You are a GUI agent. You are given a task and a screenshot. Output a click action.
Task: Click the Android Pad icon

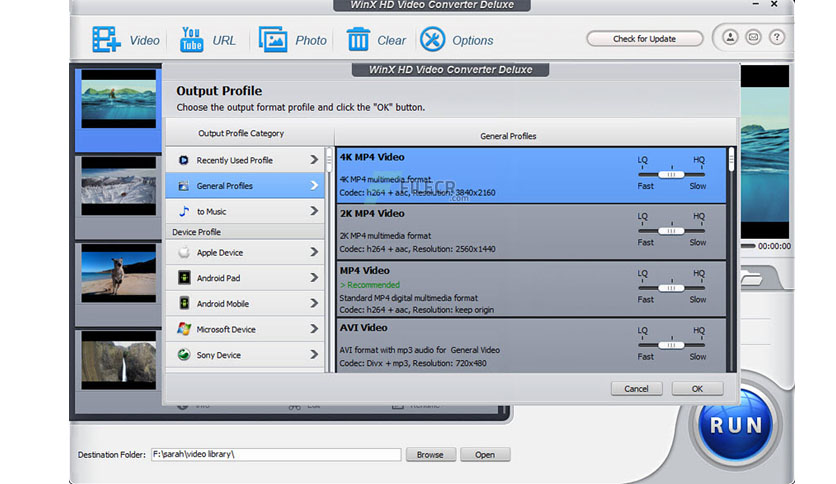(184, 278)
